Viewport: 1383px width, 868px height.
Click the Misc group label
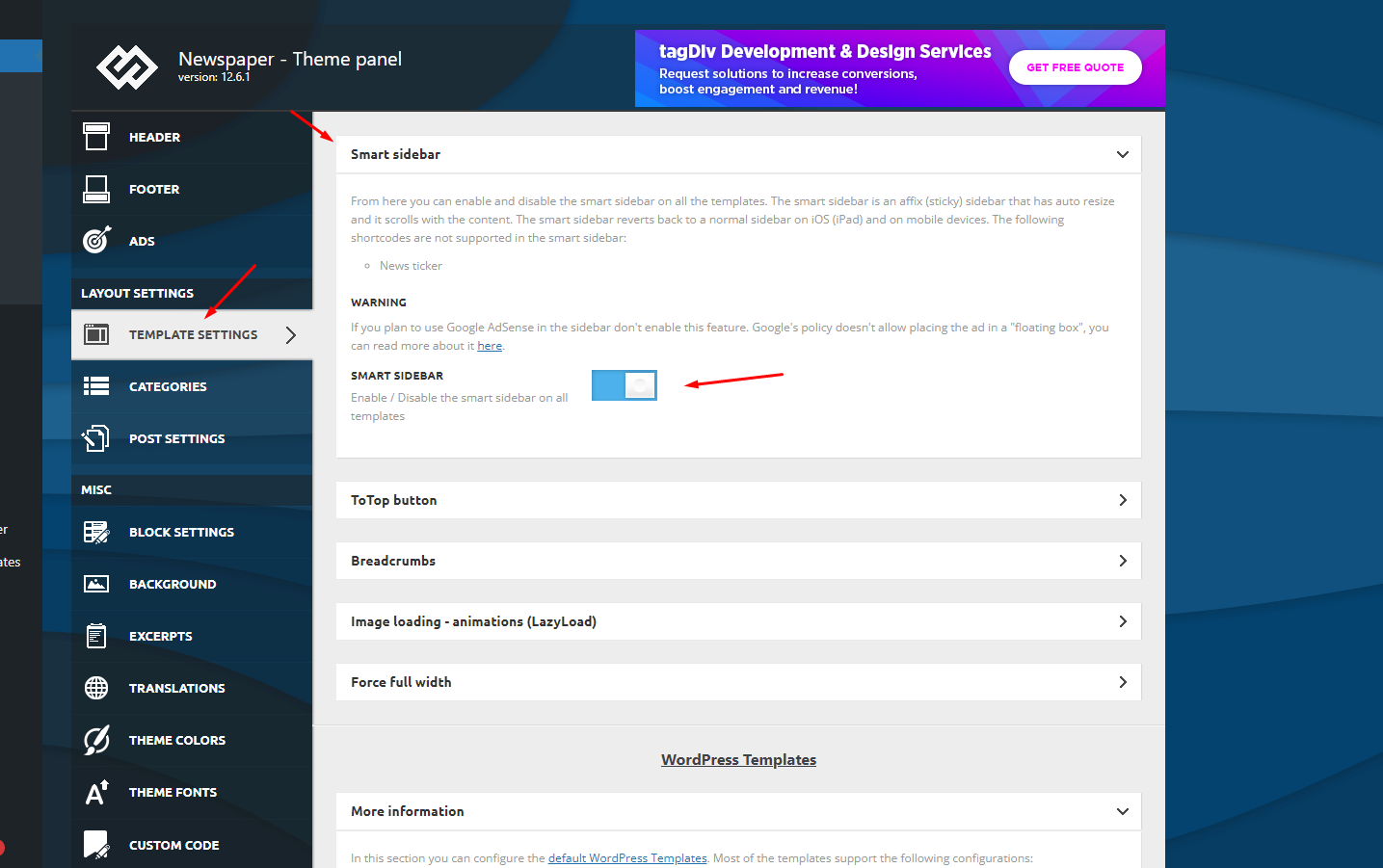pyautogui.click(x=96, y=489)
